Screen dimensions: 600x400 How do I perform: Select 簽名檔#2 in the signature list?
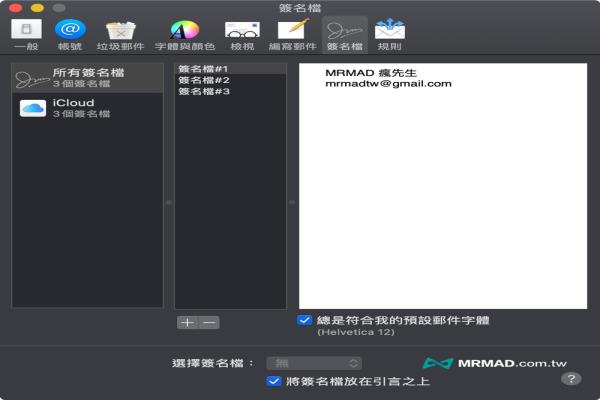click(230, 80)
